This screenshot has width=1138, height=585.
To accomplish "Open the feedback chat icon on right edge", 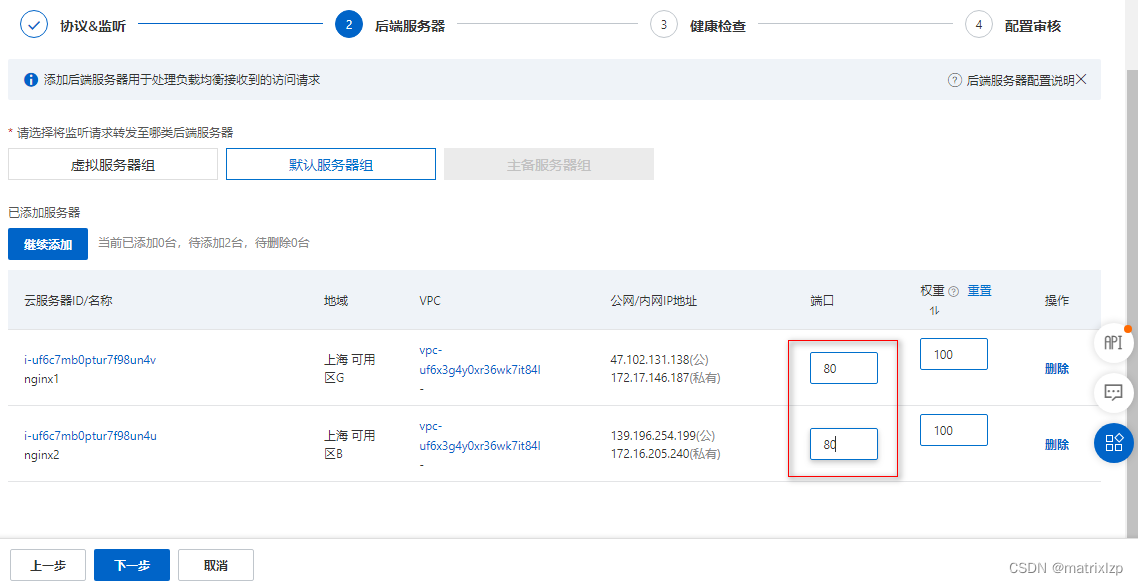I will click(x=1113, y=393).
